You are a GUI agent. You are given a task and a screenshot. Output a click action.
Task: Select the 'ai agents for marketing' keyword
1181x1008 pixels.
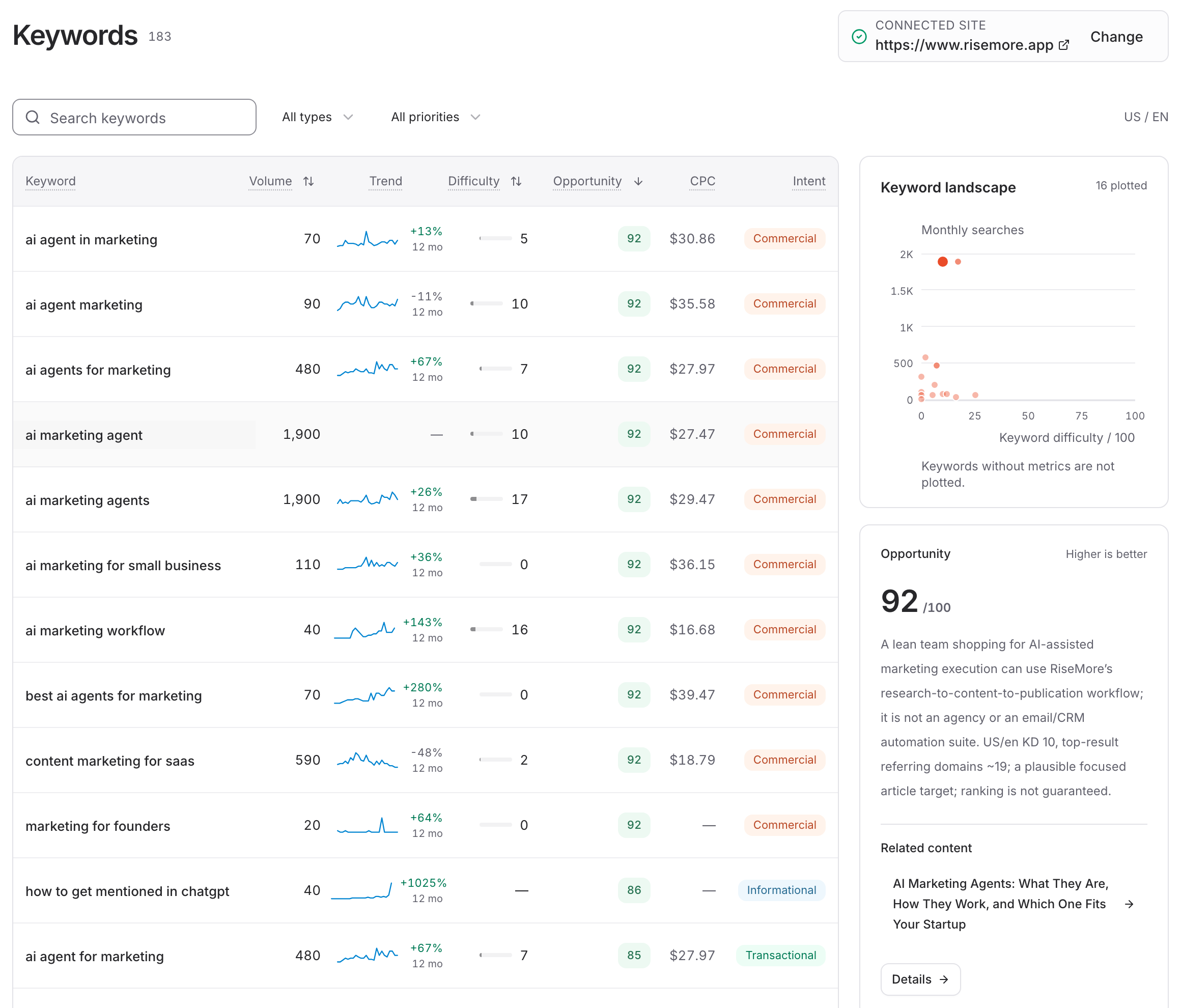[98, 370]
